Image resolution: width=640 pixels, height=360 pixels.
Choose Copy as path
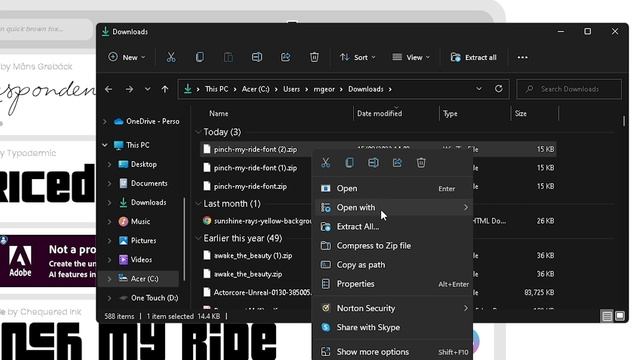pos(394,265)
